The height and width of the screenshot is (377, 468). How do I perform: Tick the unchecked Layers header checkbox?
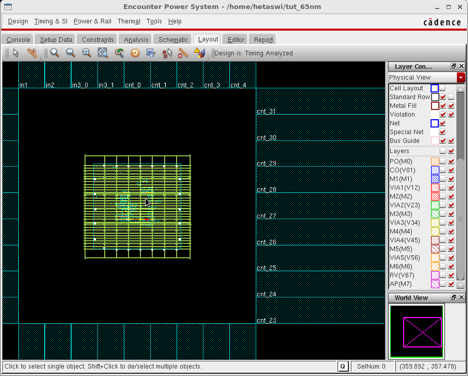pyautogui.click(x=443, y=151)
